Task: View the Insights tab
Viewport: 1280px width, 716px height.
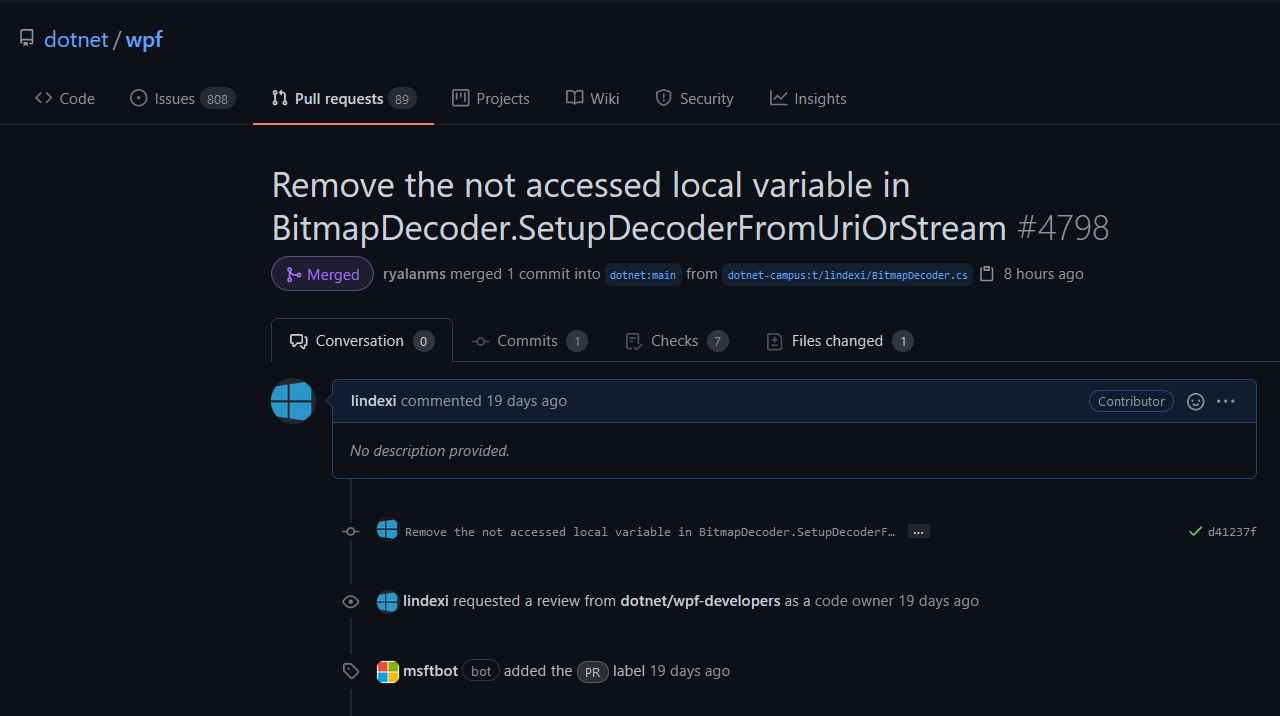Action: pos(808,98)
